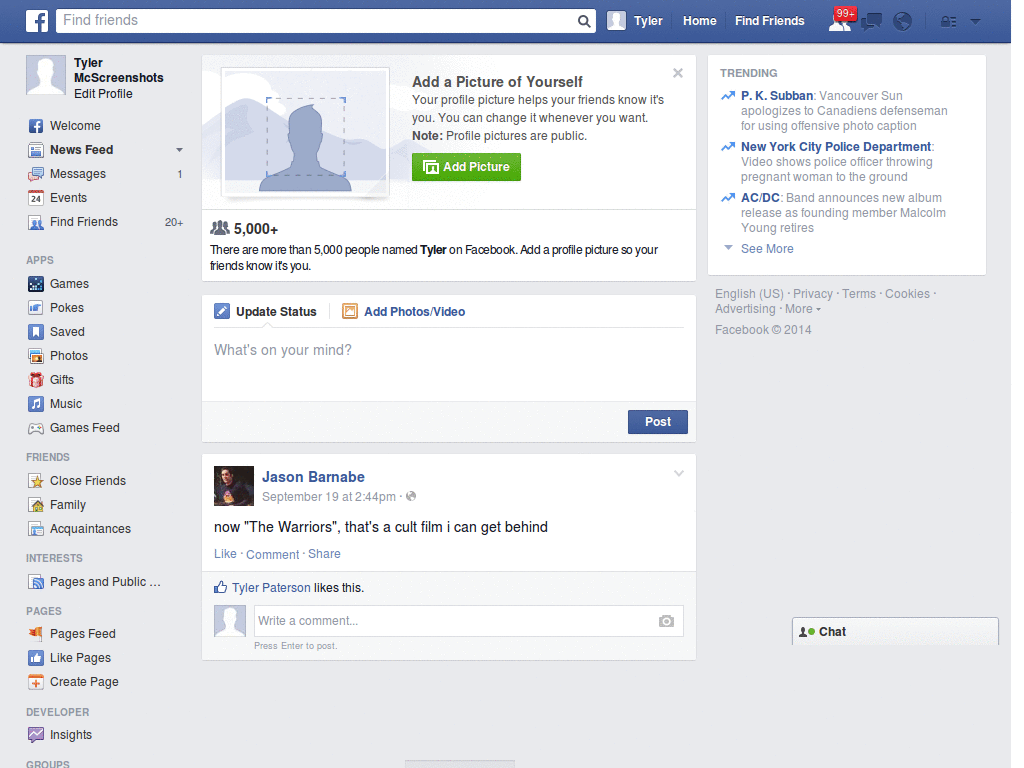Click the green Add Picture button
1024x768 pixels.
tap(466, 167)
